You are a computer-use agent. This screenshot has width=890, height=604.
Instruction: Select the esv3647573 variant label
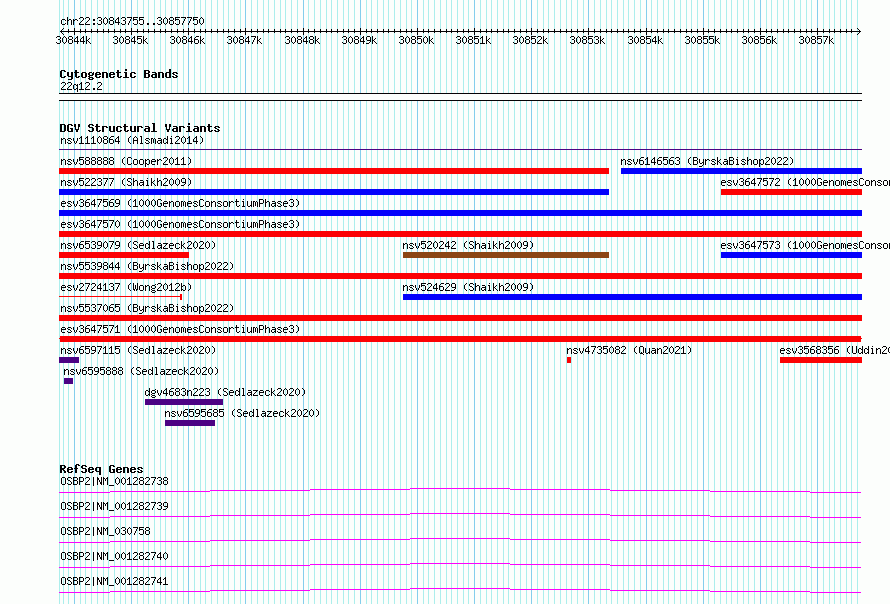tap(805, 245)
